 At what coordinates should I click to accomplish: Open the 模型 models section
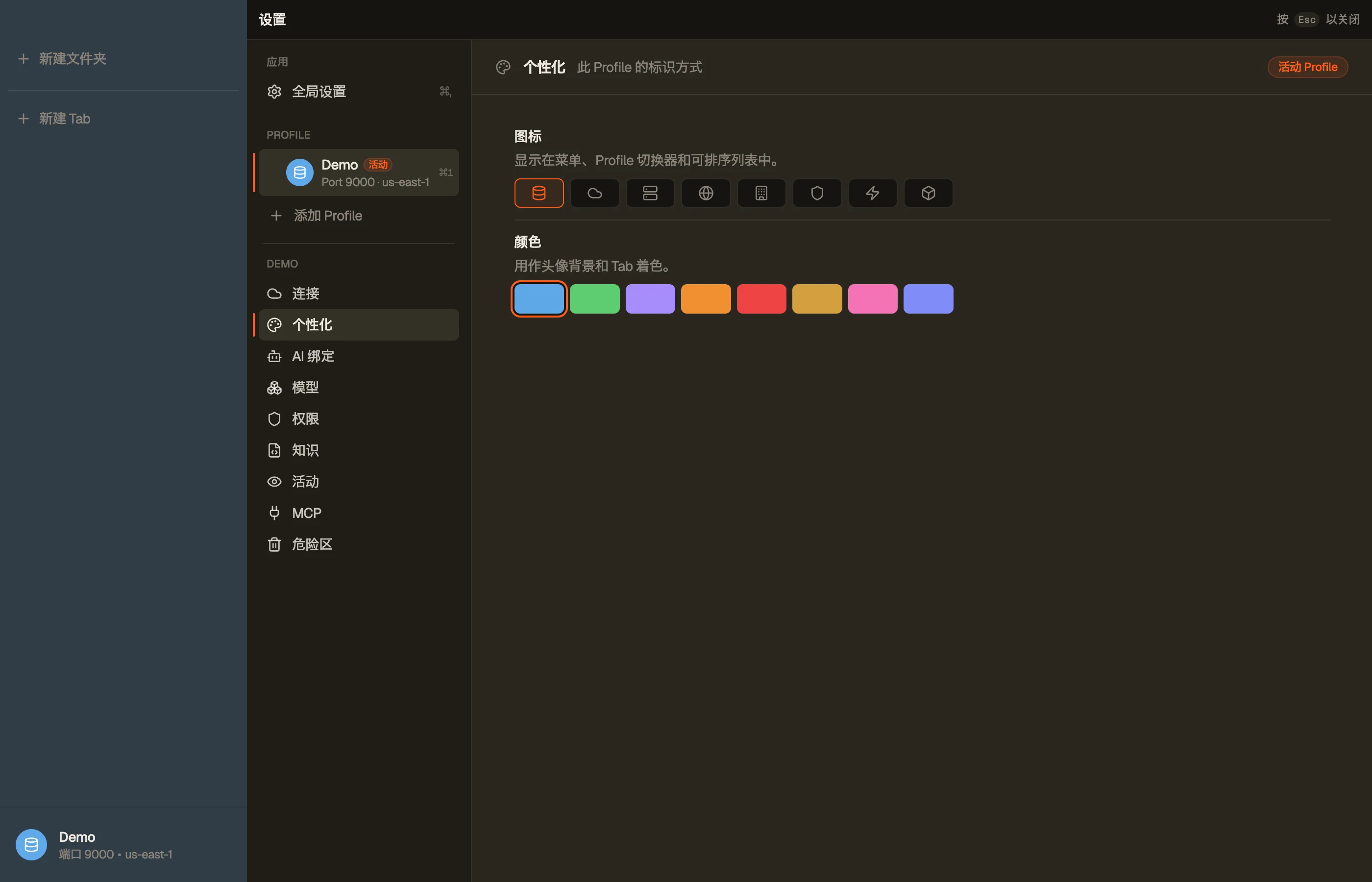(359, 387)
